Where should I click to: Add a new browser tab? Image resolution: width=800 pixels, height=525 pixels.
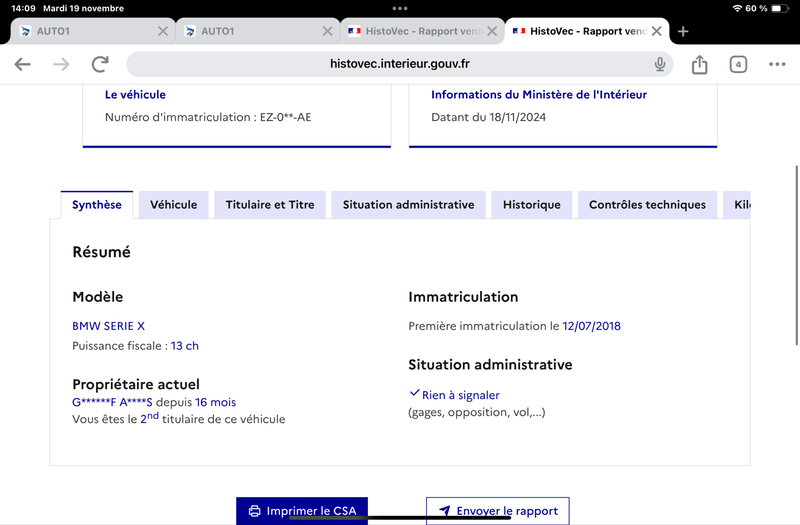coord(683,32)
